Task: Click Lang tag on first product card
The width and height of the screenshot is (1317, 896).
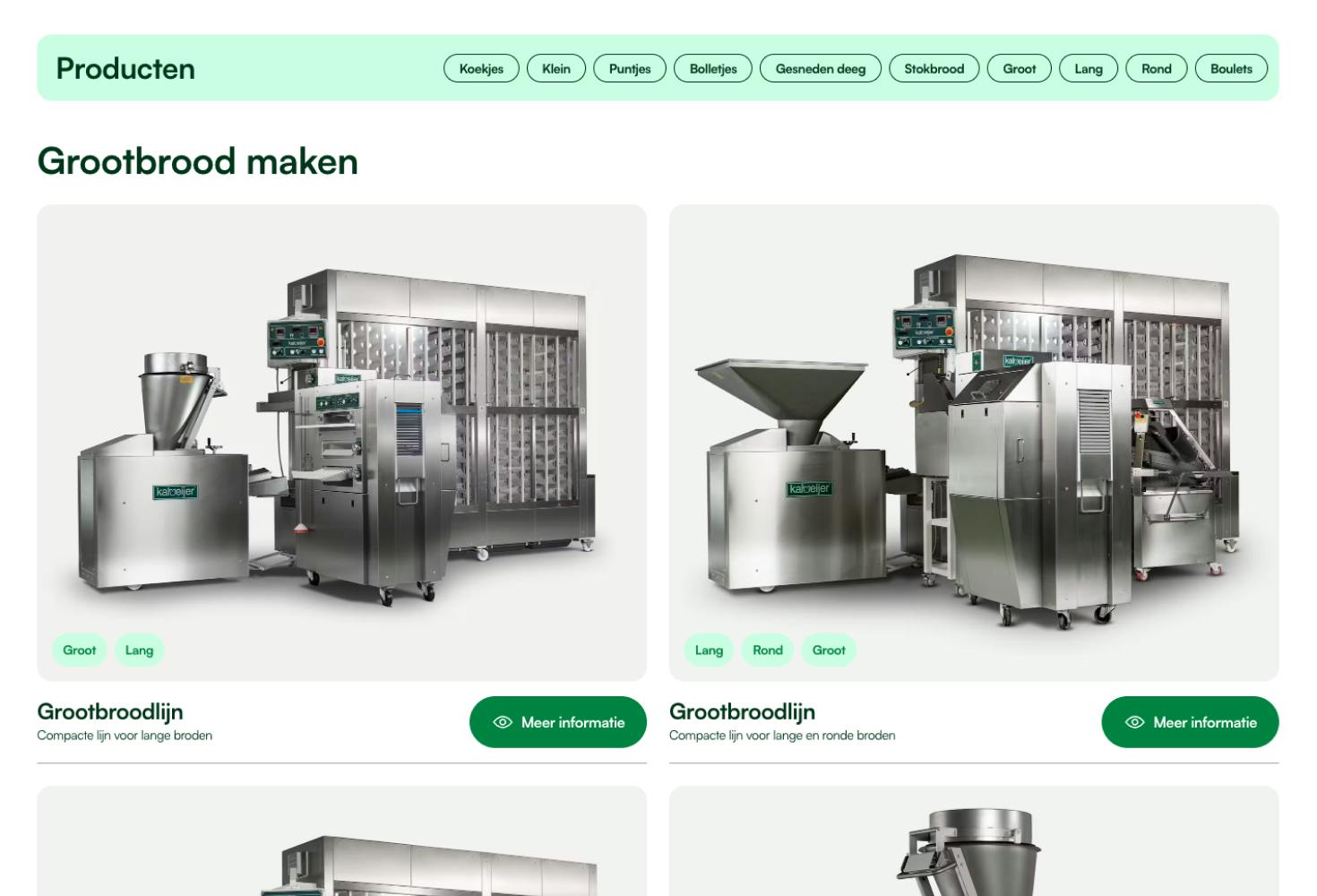Action: (139, 650)
